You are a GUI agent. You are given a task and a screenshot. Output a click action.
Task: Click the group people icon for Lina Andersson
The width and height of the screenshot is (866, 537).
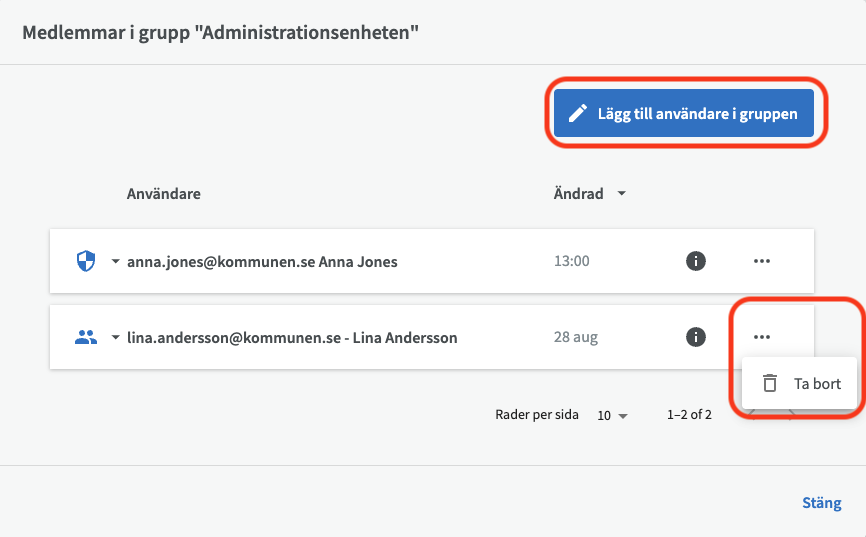[86, 338]
